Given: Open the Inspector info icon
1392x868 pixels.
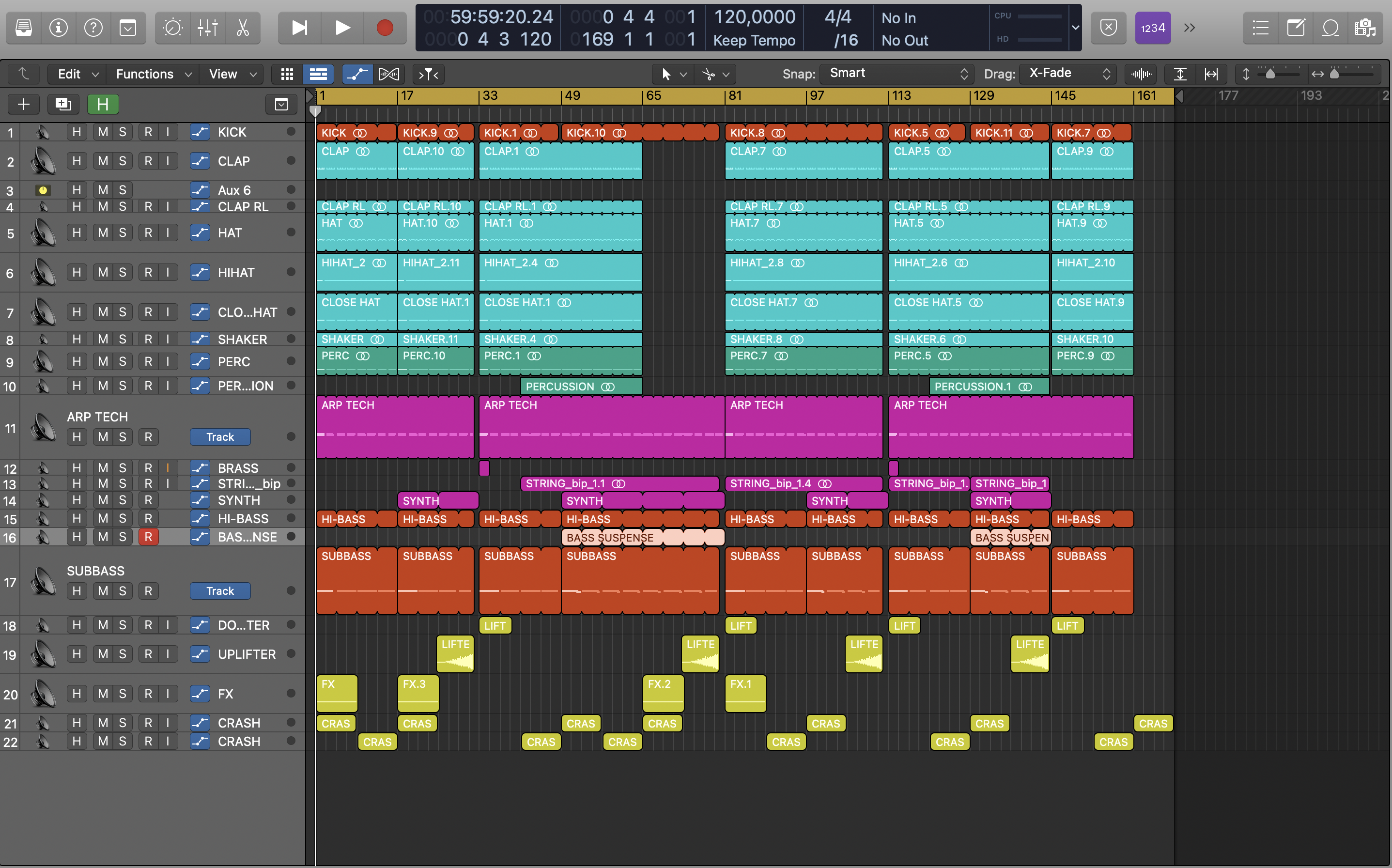Looking at the screenshot, I should 59,28.
